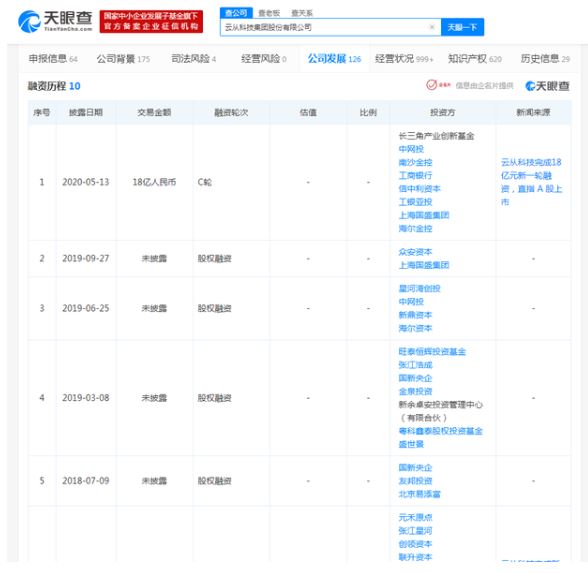Viewport: 588px width, 573px height.
Task: Open the news link 云从科技完成18亿元新一轮融资
Action: (531, 182)
